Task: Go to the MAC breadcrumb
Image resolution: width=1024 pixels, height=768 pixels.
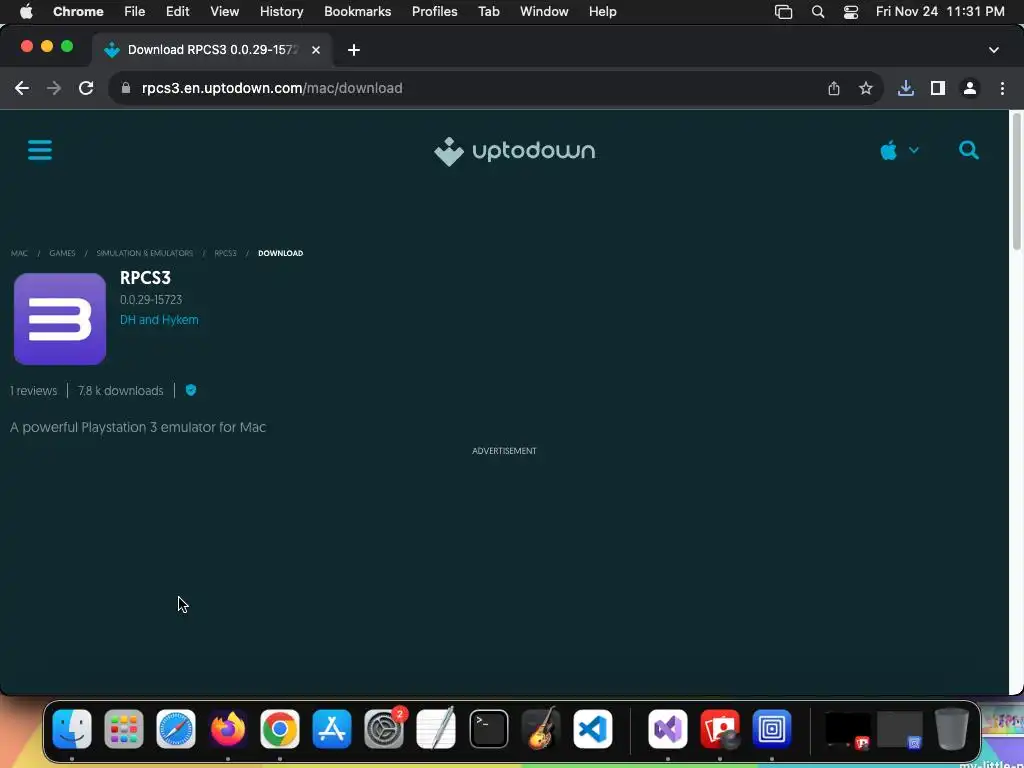Action: point(19,253)
